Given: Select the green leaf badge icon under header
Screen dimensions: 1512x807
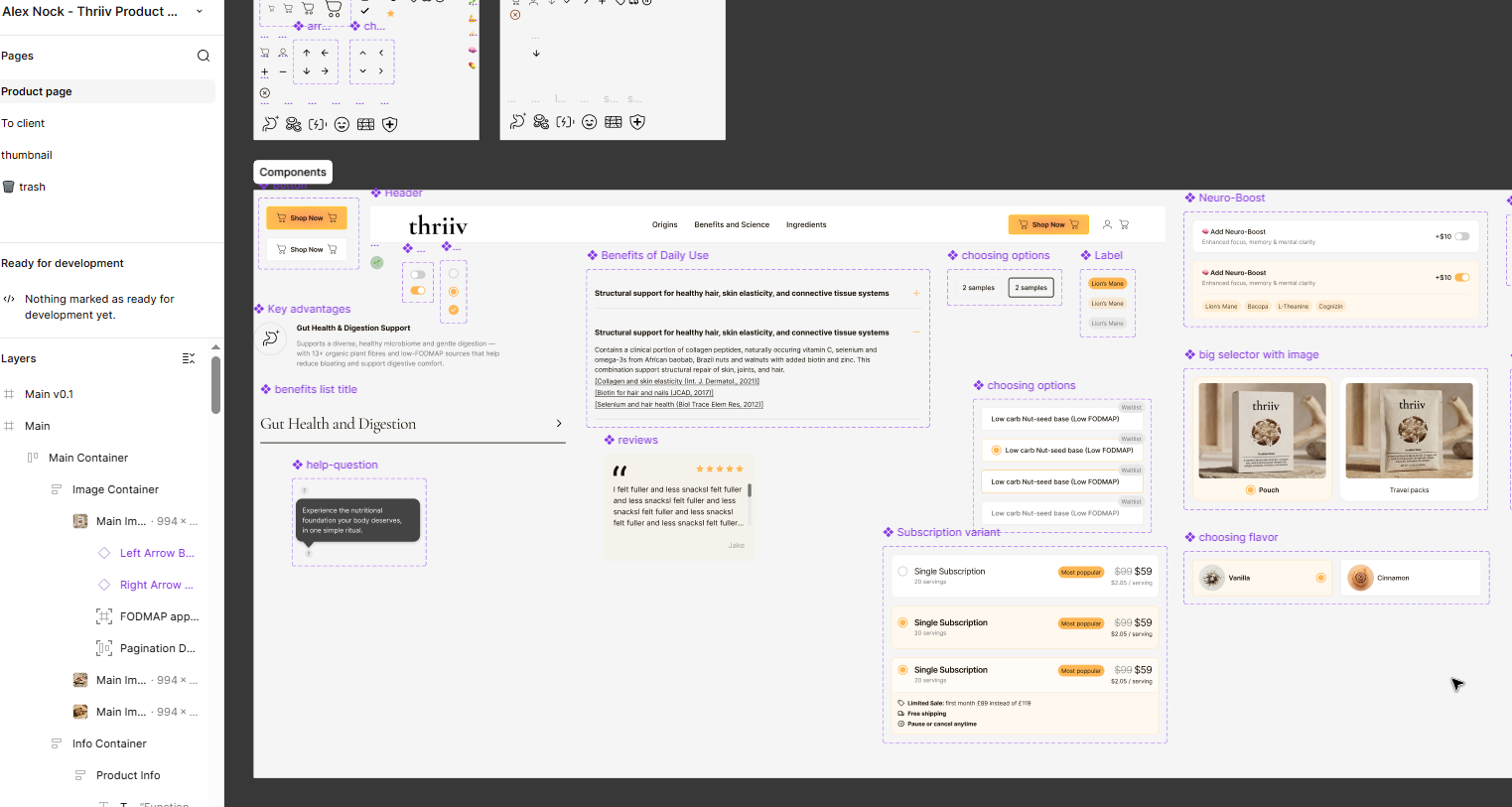Looking at the screenshot, I should pos(377,263).
